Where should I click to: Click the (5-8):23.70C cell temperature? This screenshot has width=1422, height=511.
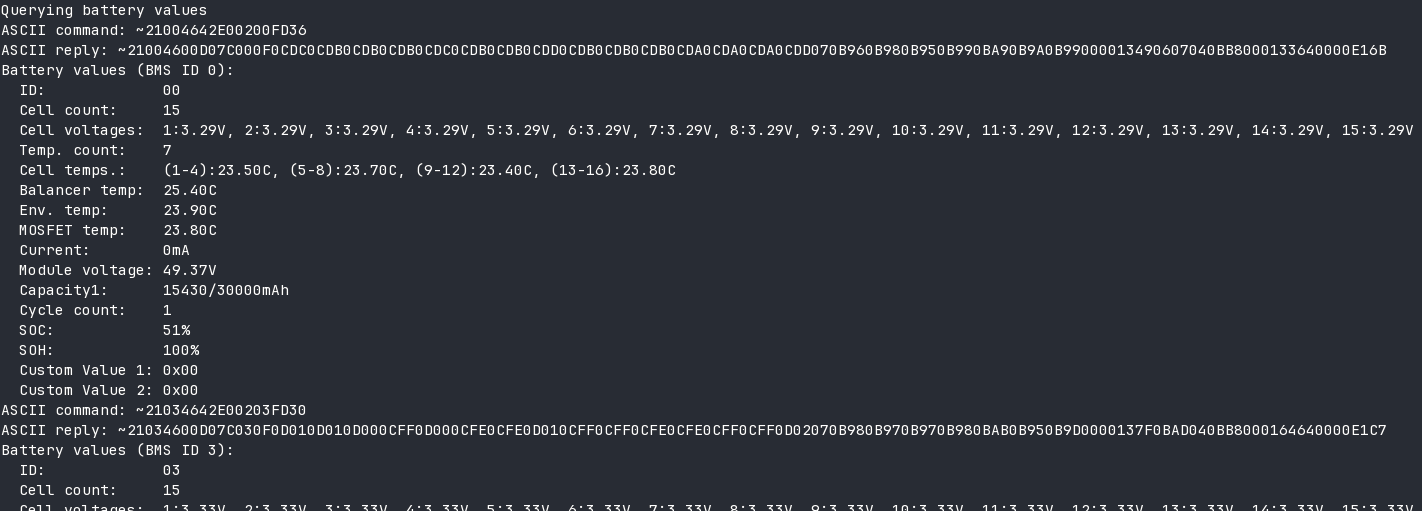pyautogui.click(x=343, y=170)
